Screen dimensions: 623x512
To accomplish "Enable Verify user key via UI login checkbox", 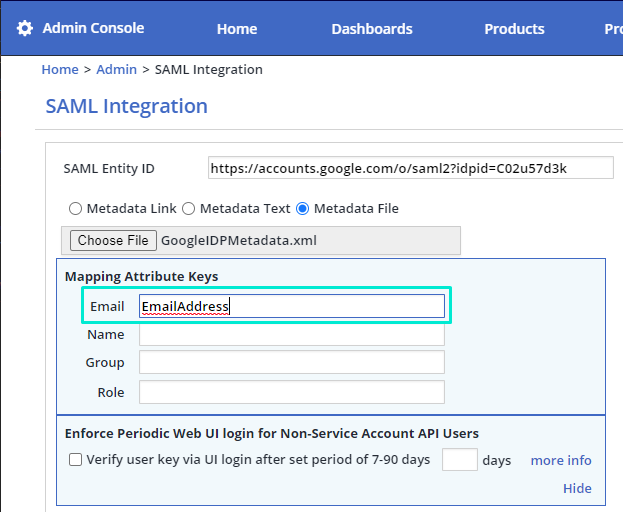I will 76,460.
